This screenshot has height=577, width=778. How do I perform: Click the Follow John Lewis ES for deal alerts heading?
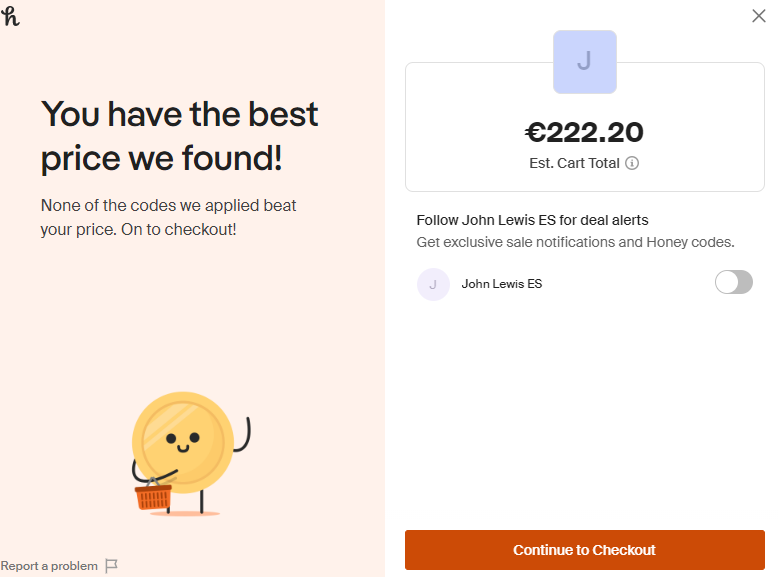tap(532, 220)
